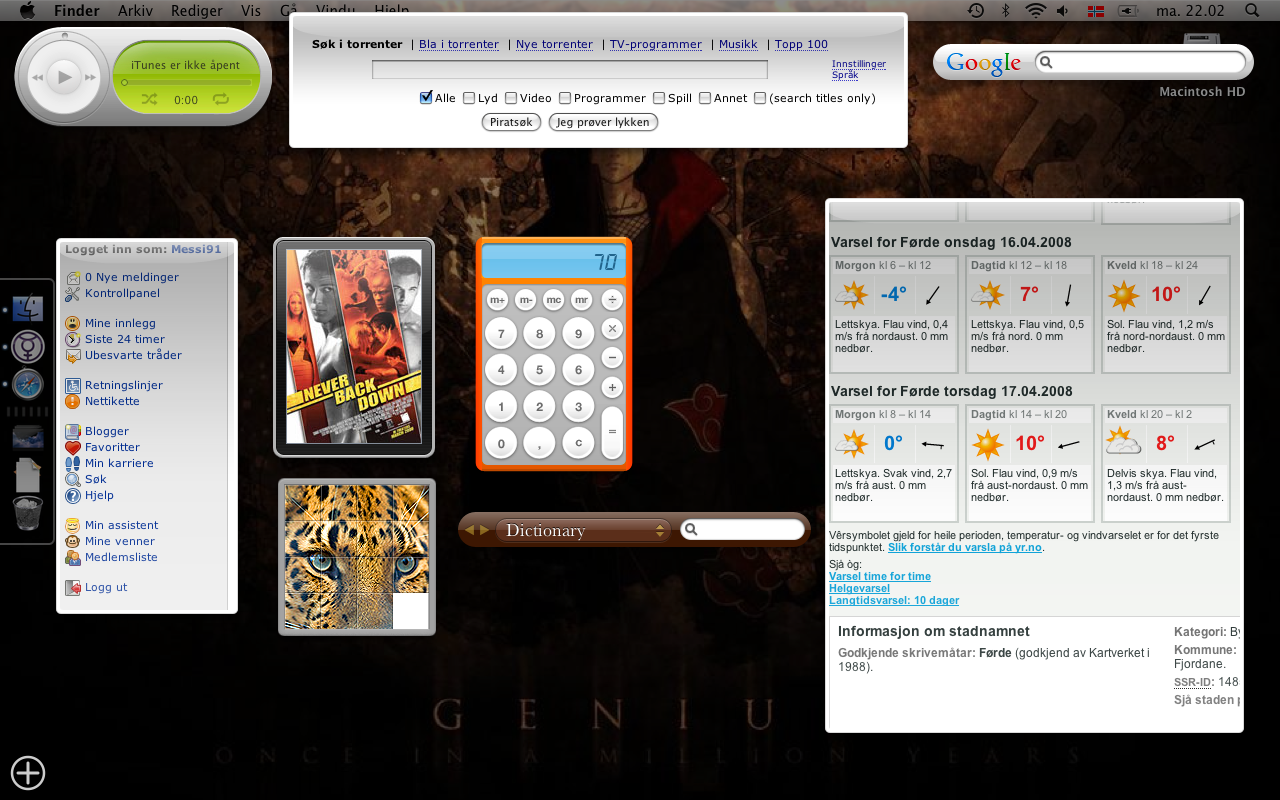1280x800 pixels.
Task: Go forward in the Dictionary widget
Action: click(484, 530)
